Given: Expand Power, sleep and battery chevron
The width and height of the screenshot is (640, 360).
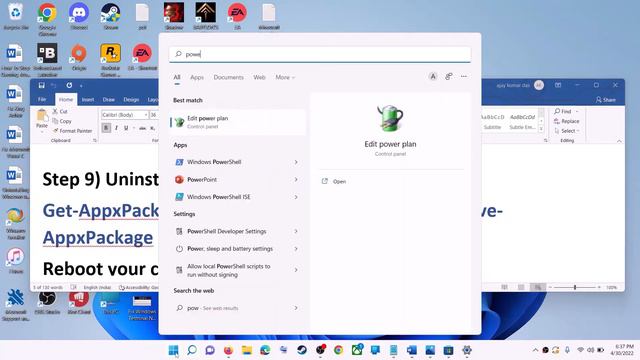Looking at the screenshot, I should 296,249.
